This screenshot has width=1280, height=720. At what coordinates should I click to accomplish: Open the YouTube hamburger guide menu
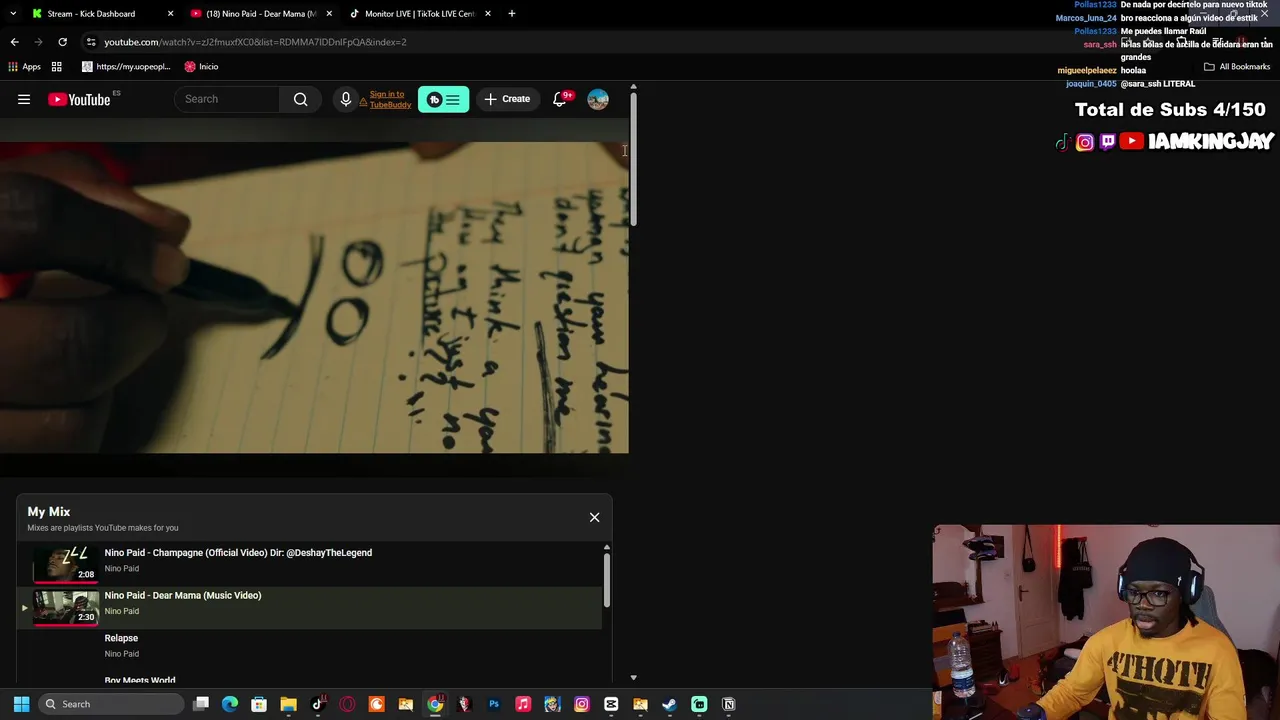click(24, 99)
